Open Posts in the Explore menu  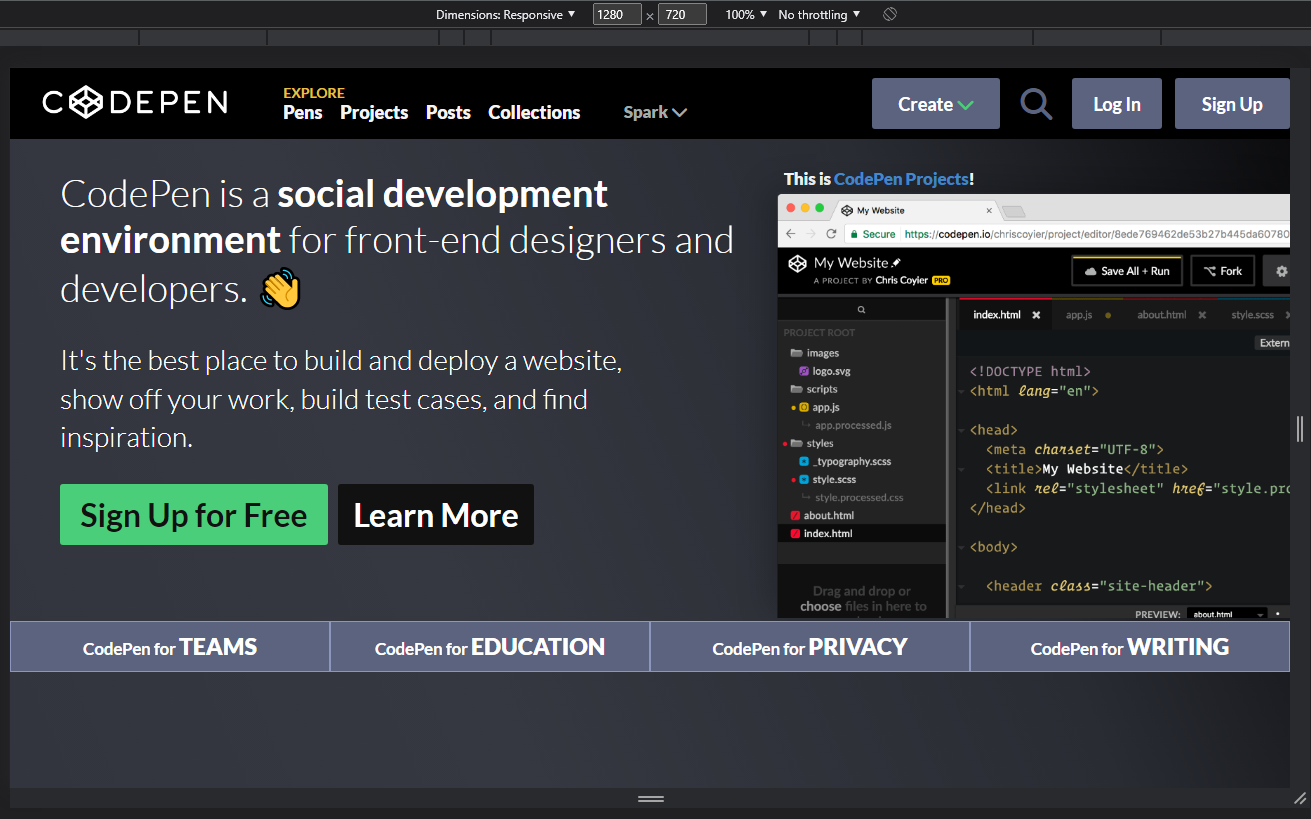click(448, 112)
